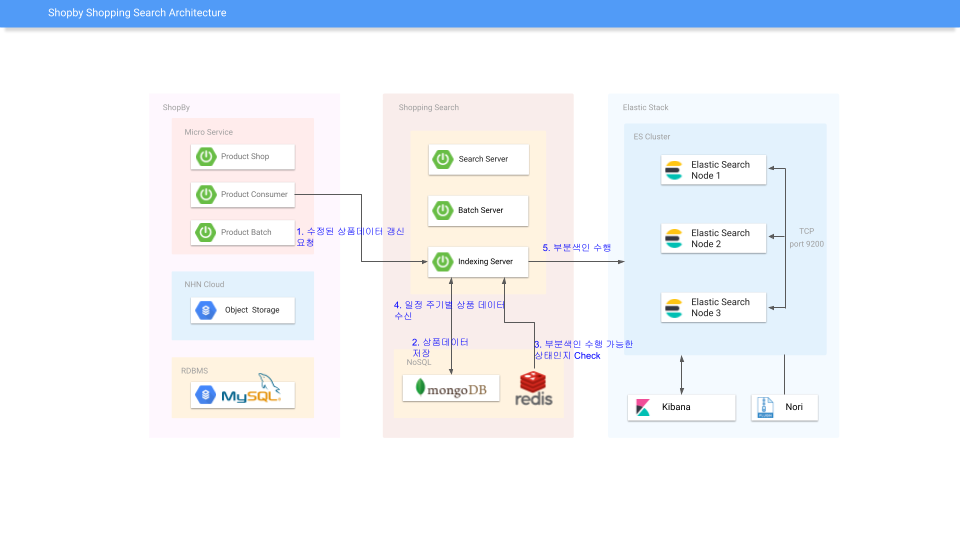Image resolution: width=960 pixels, height=540 pixels.
Task: Select the Batch Server label
Action: 481,211
